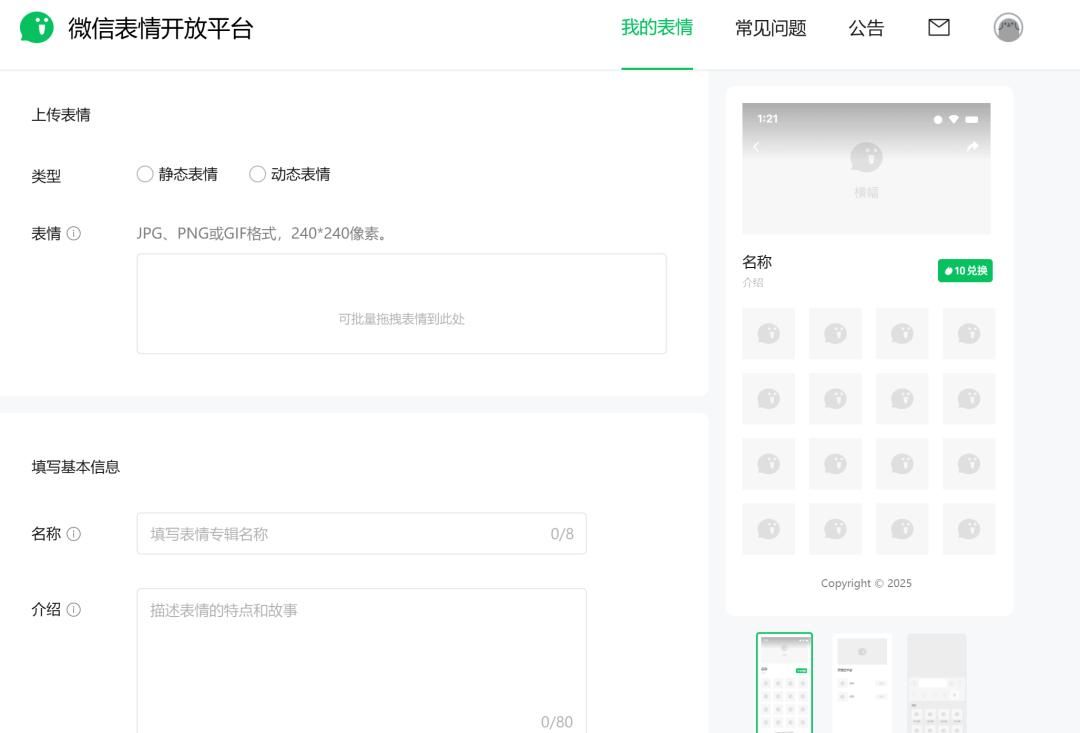The image size is (1080, 733).
Task: Open the message envelope icon in top nav
Action: click(938, 28)
